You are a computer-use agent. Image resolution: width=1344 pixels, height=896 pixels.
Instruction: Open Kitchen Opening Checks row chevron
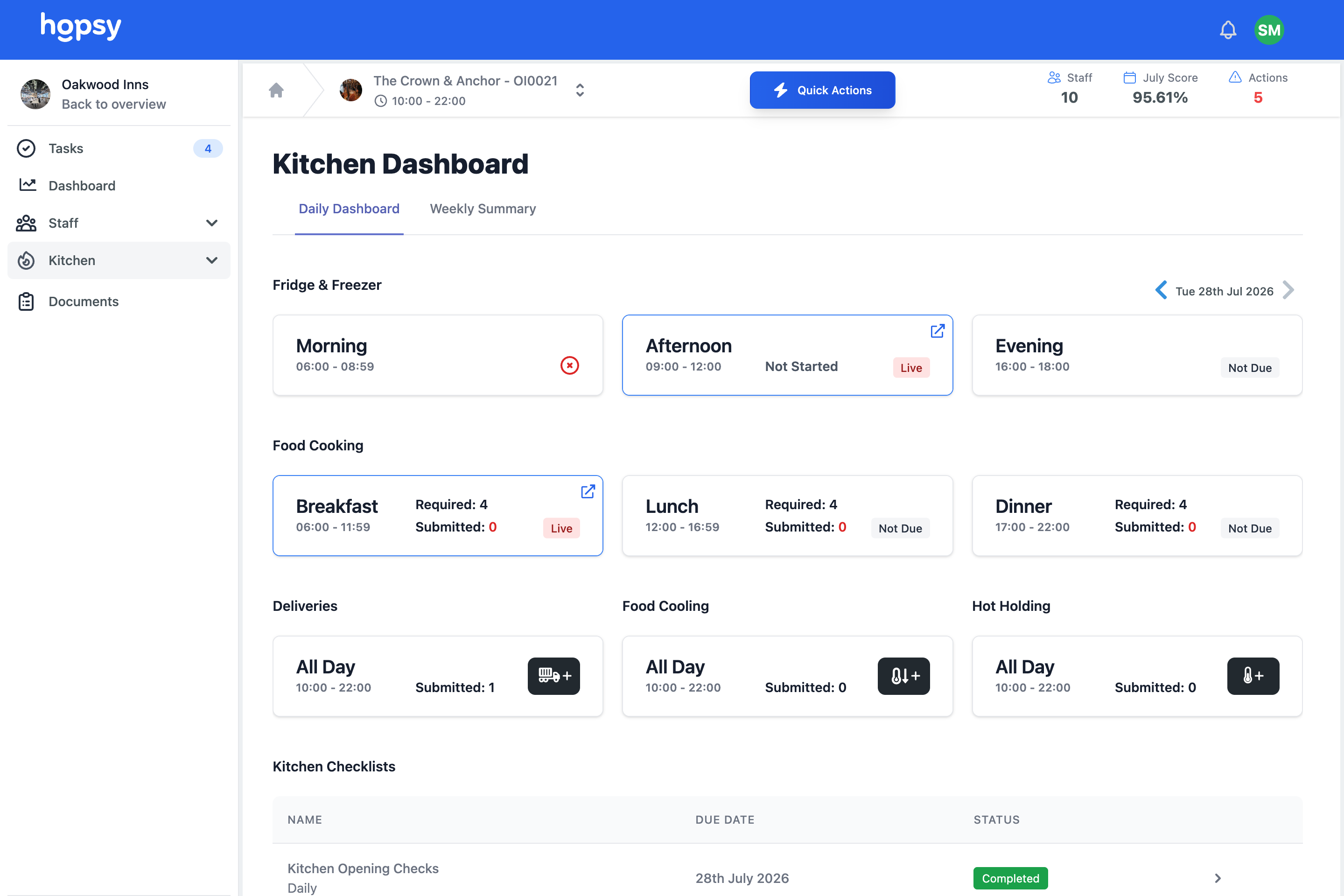(x=1217, y=878)
